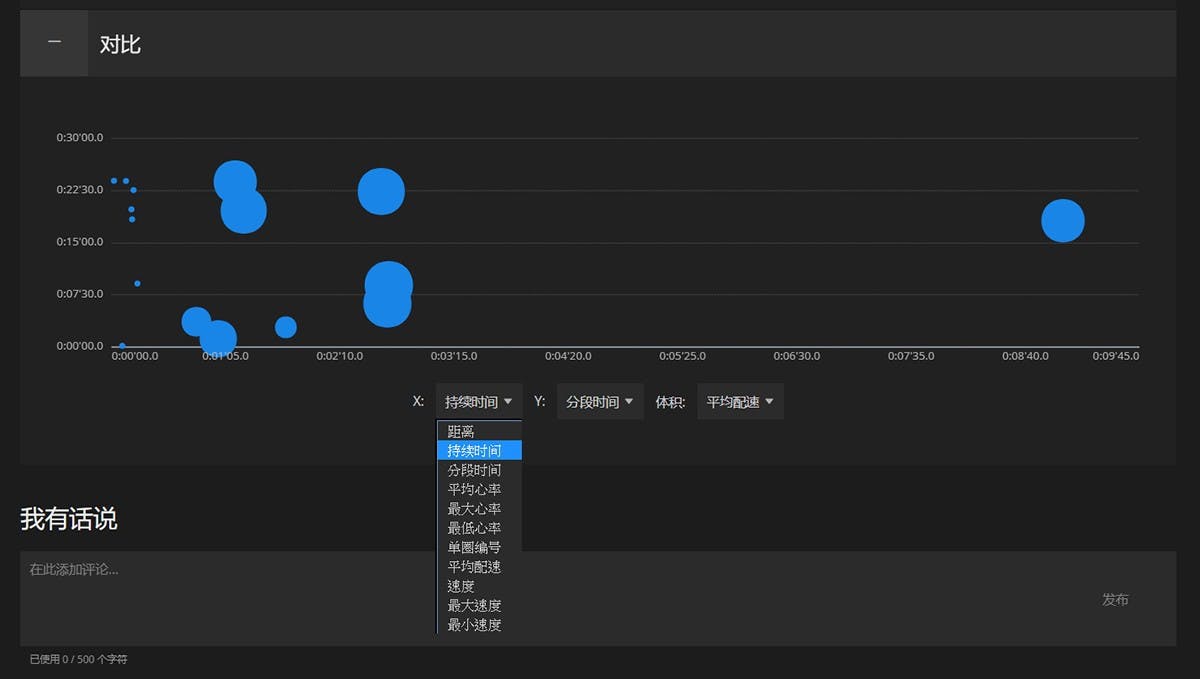
Task: Click the far-right large bubble on chart
Action: coord(1063,221)
